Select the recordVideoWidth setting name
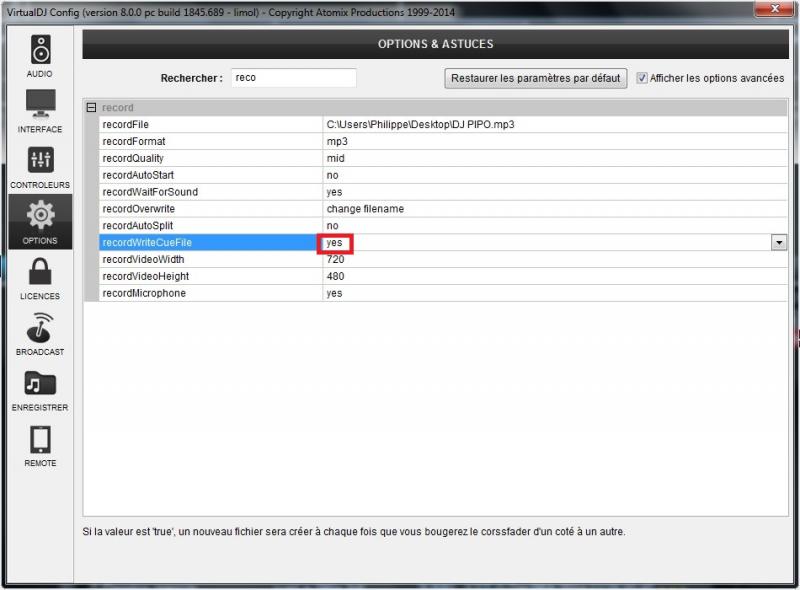 [143, 259]
